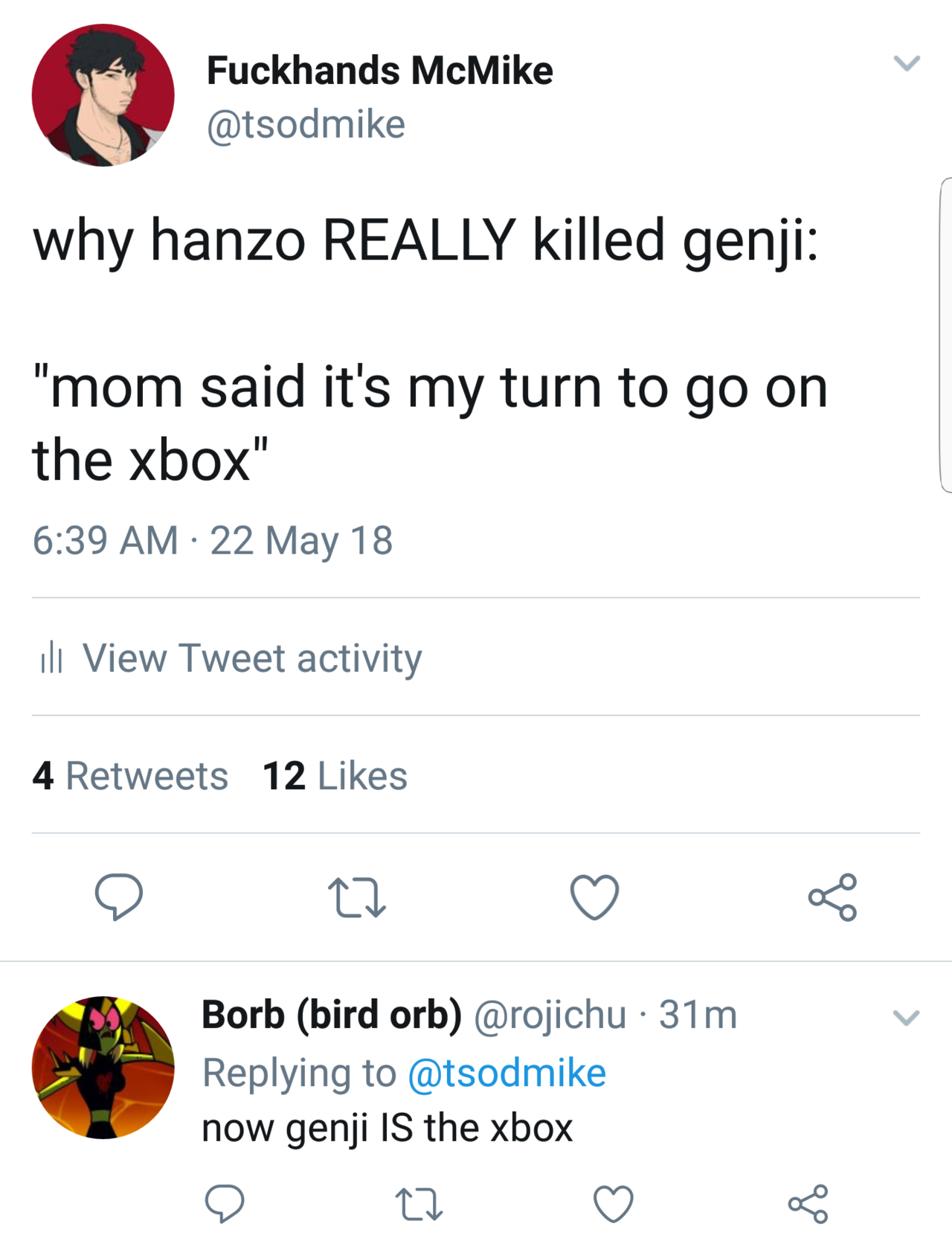The width and height of the screenshot is (952, 1235).
Task: Retweet Borb's reply
Action: click(419, 1204)
